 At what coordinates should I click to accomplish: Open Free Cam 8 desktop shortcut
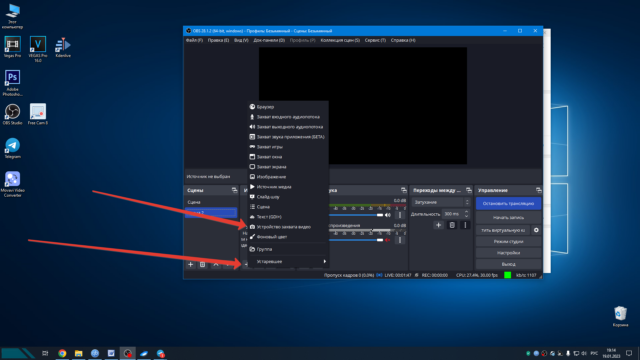coord(38,114)
